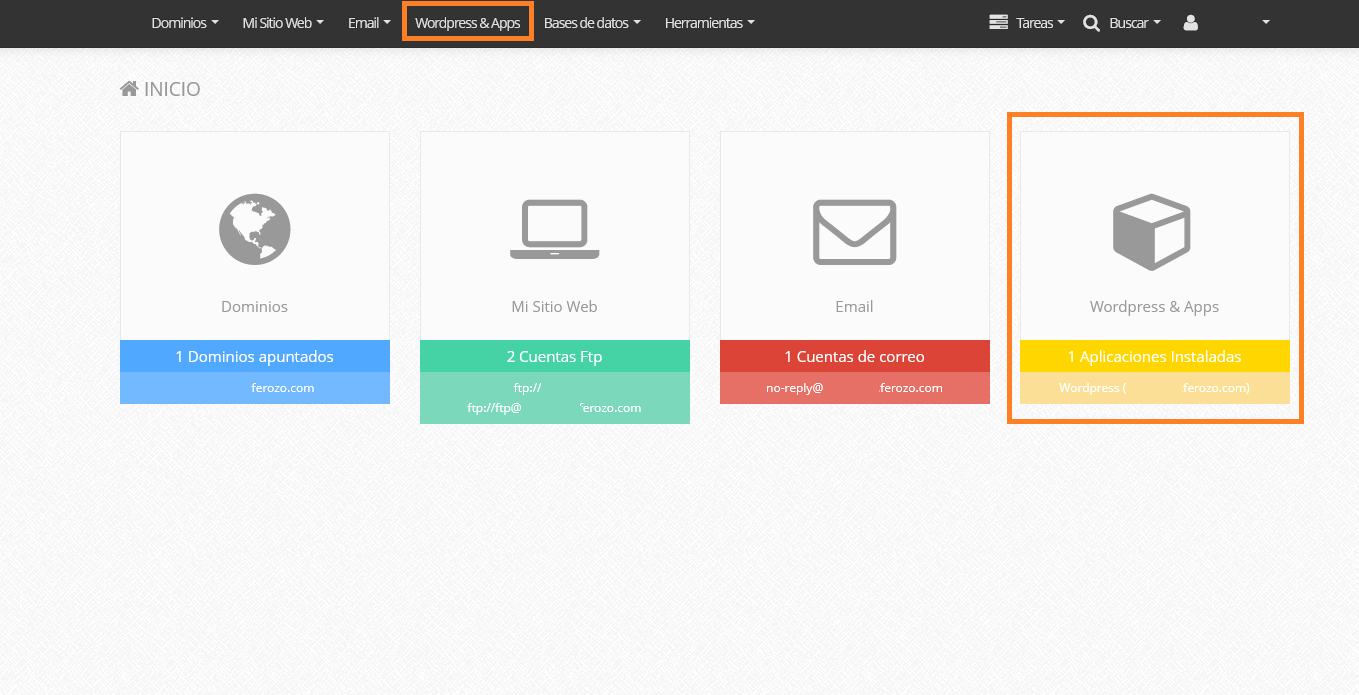1359x695 pixels.
Task: Click the yellow '1 Aplicaciones Instaladas' bar
Action: pyautogui.click(x=1154, y=356)
